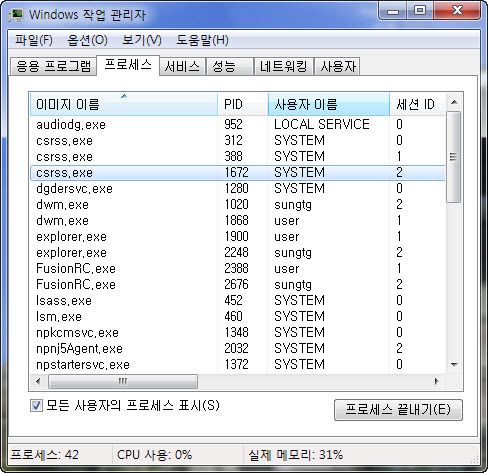
Task: Select explorer.exe with PID 2248
Action: pos(238,253)
